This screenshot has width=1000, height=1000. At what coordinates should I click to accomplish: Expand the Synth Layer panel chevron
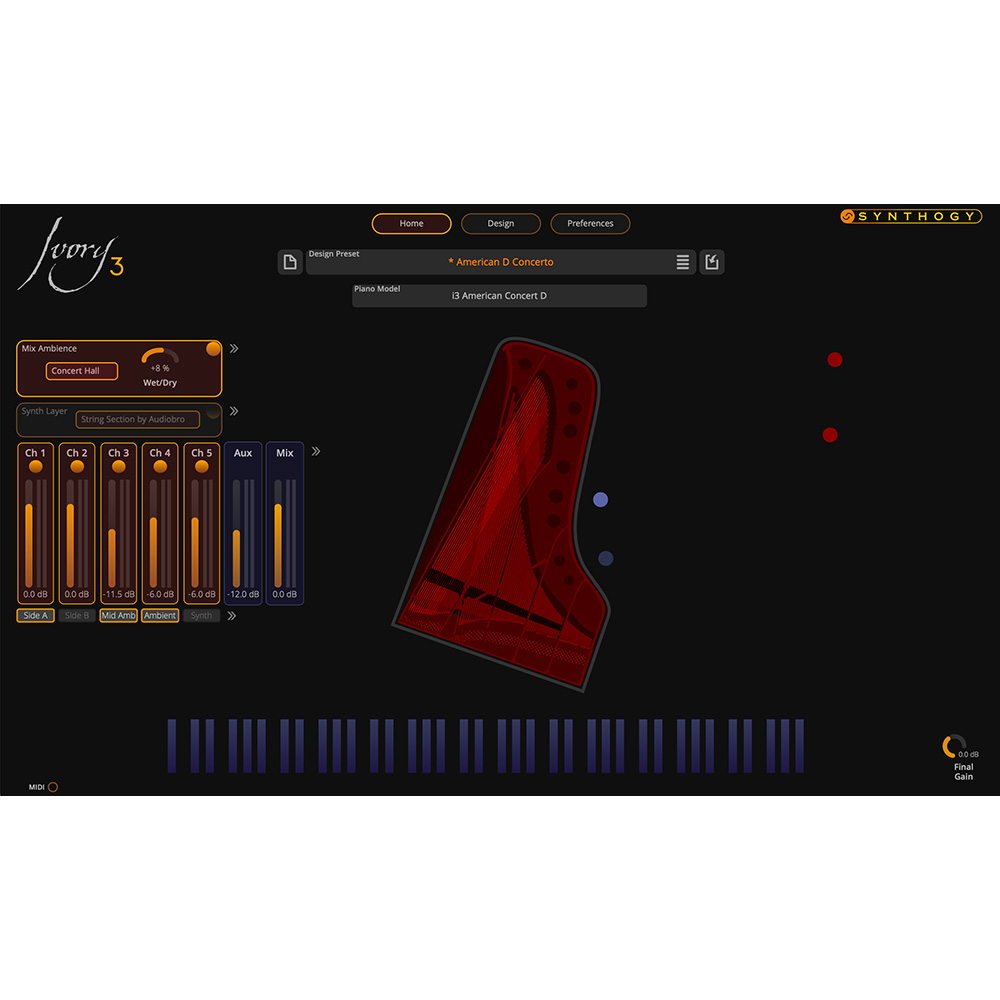click(233, 409)
